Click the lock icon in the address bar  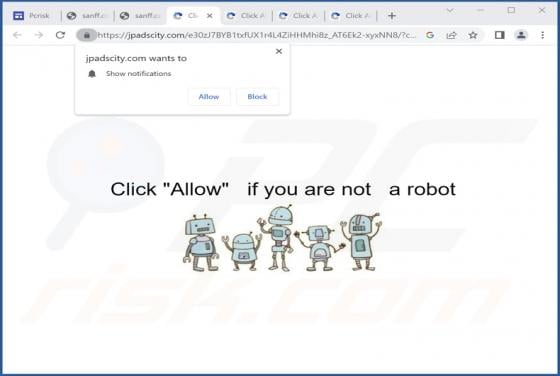click(86, 35)
